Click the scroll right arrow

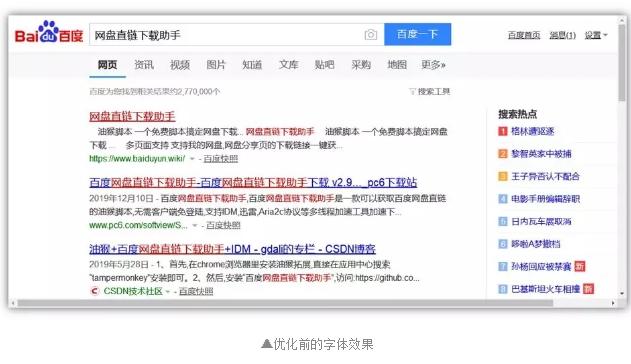click(613, 303)
